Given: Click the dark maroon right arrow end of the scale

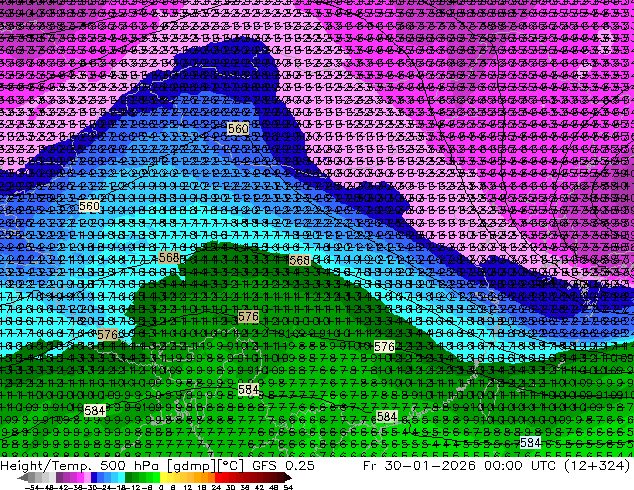Looking at the screenshot, I should click(287, 478).
